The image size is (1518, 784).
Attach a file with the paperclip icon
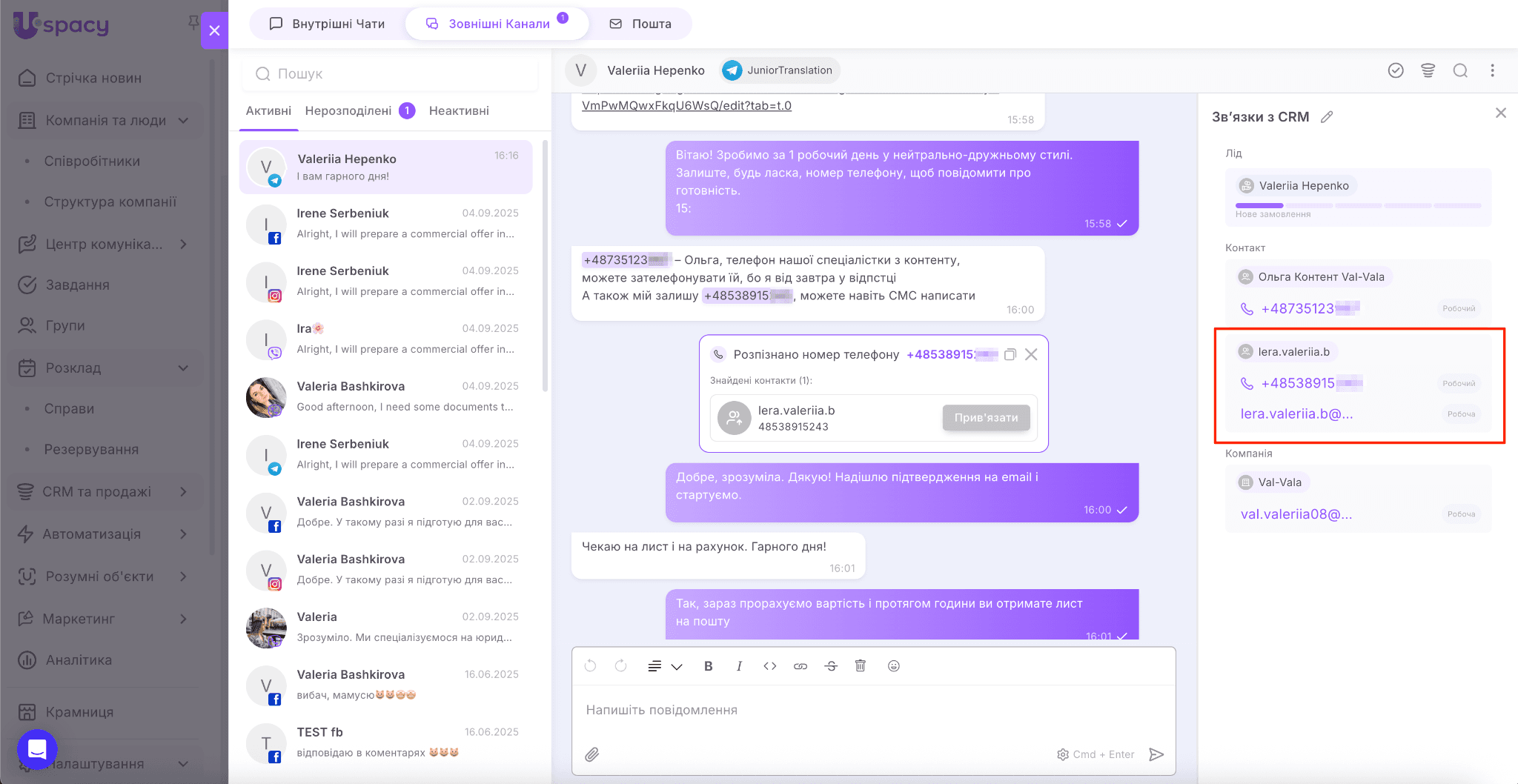591,754
